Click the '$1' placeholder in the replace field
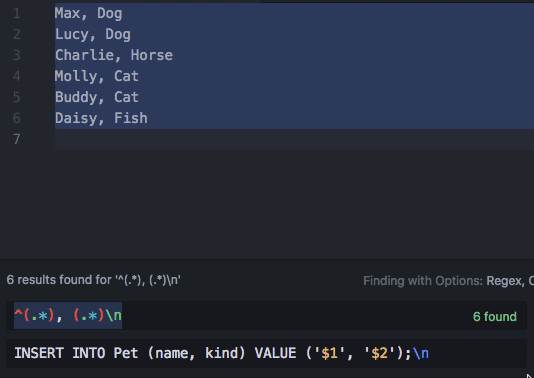 tap(330, 353)
